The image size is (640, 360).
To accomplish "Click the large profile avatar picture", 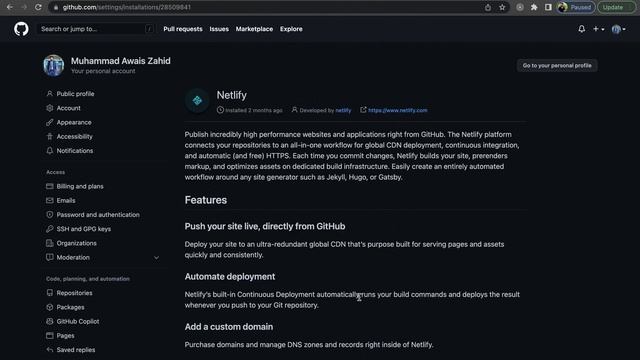I will click(54, 65).
